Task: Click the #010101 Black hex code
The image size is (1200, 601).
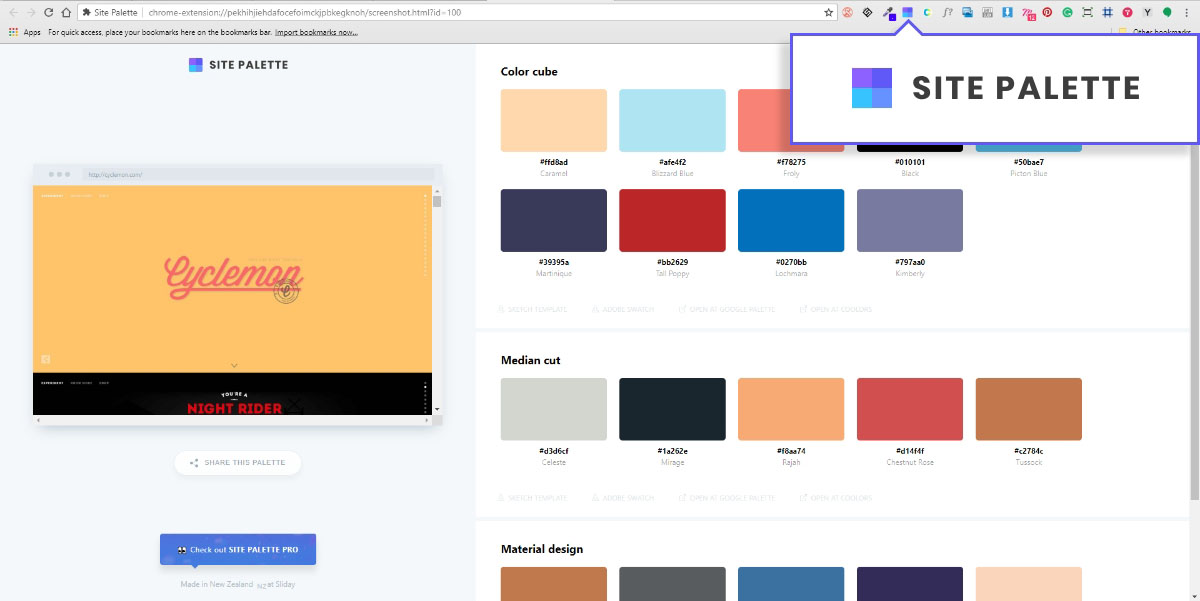Action: (x=910, y=162)
